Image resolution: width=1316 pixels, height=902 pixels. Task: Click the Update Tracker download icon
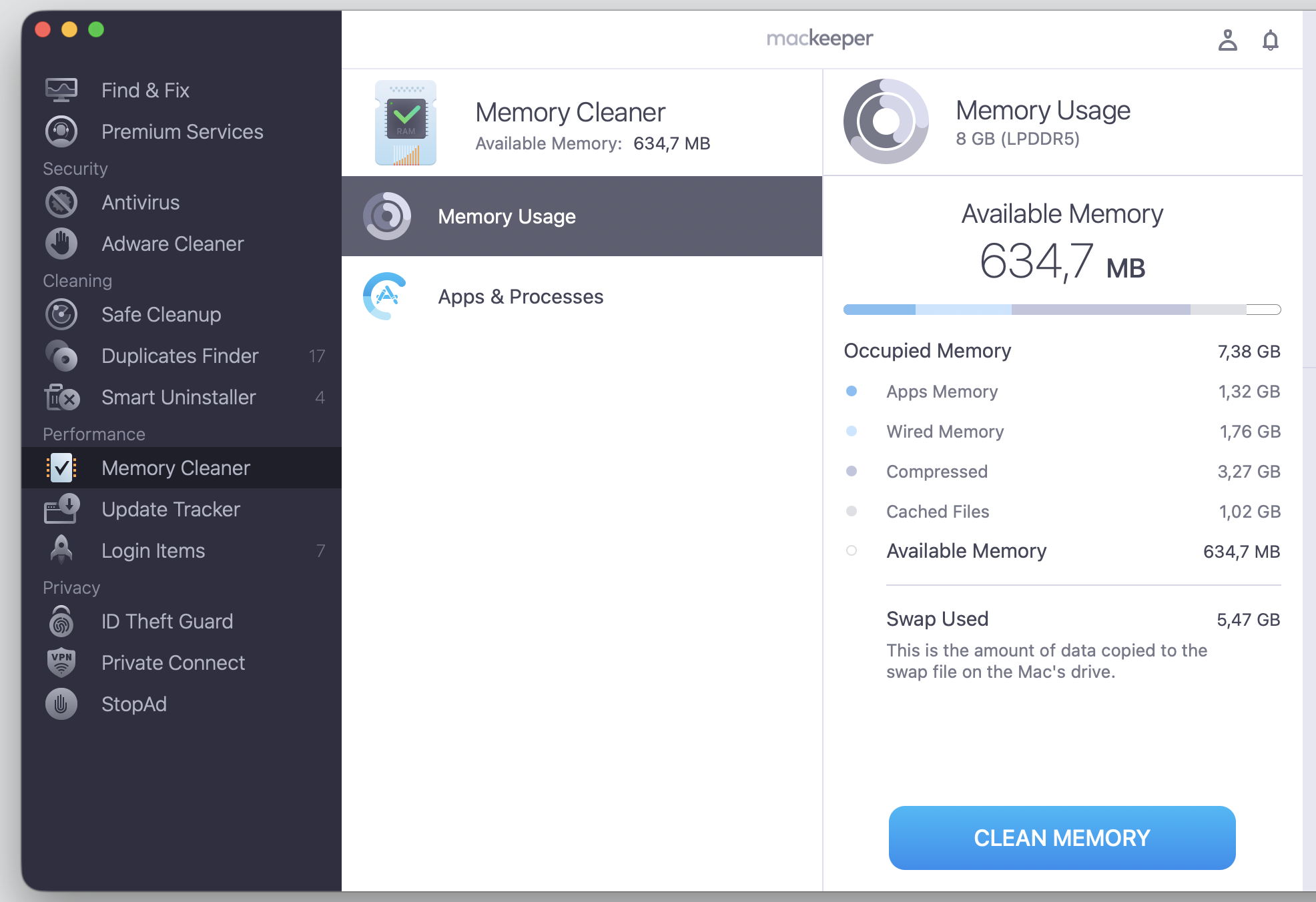pyautogui.click(x=61, y=509)
